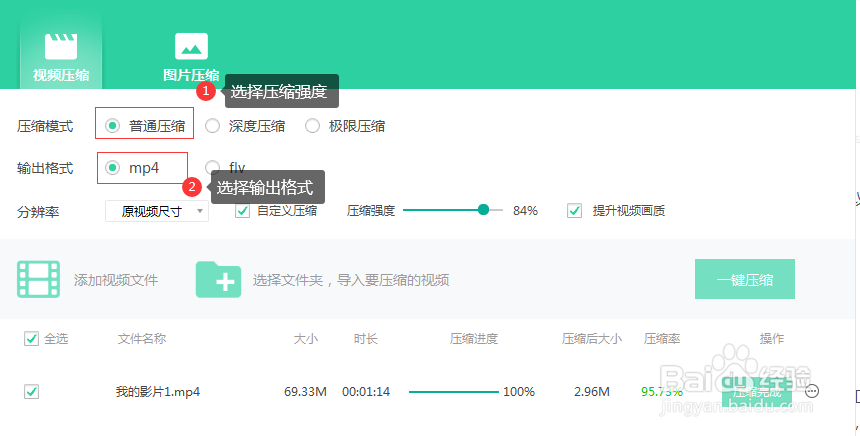Viewport: 860px width, 436px height.
Task: Click the 100% compression progress bar
Action: pyautogui.click(x=454, y=392)
